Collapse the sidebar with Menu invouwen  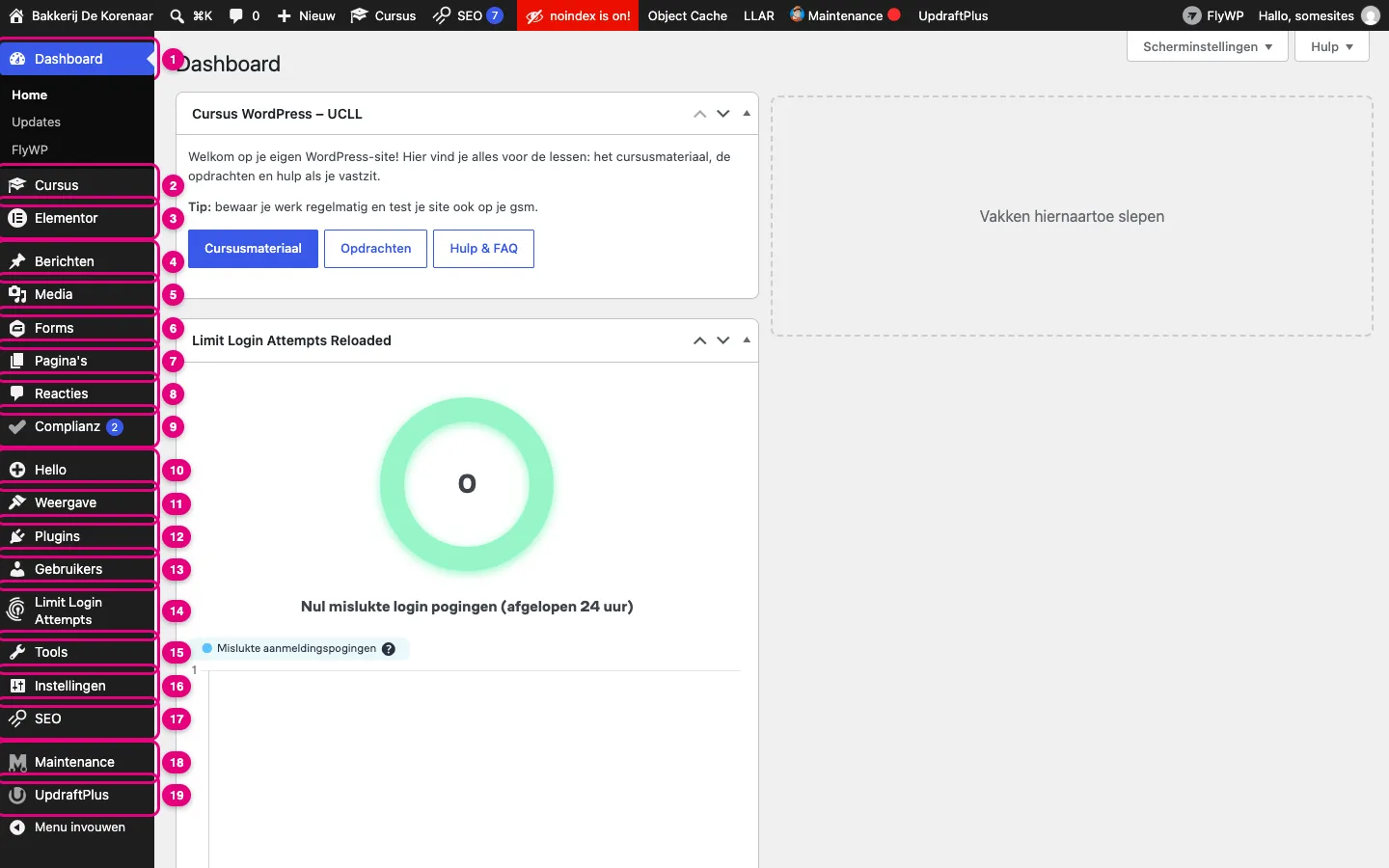pyautogui.click(x=77, y=827)
